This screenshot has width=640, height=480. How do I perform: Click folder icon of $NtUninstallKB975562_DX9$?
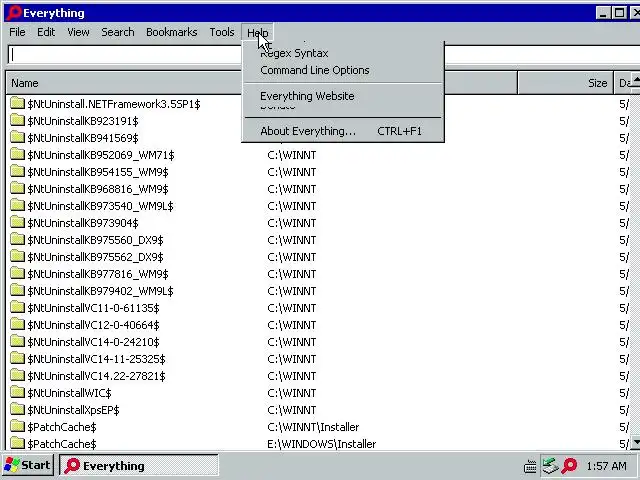18,256
